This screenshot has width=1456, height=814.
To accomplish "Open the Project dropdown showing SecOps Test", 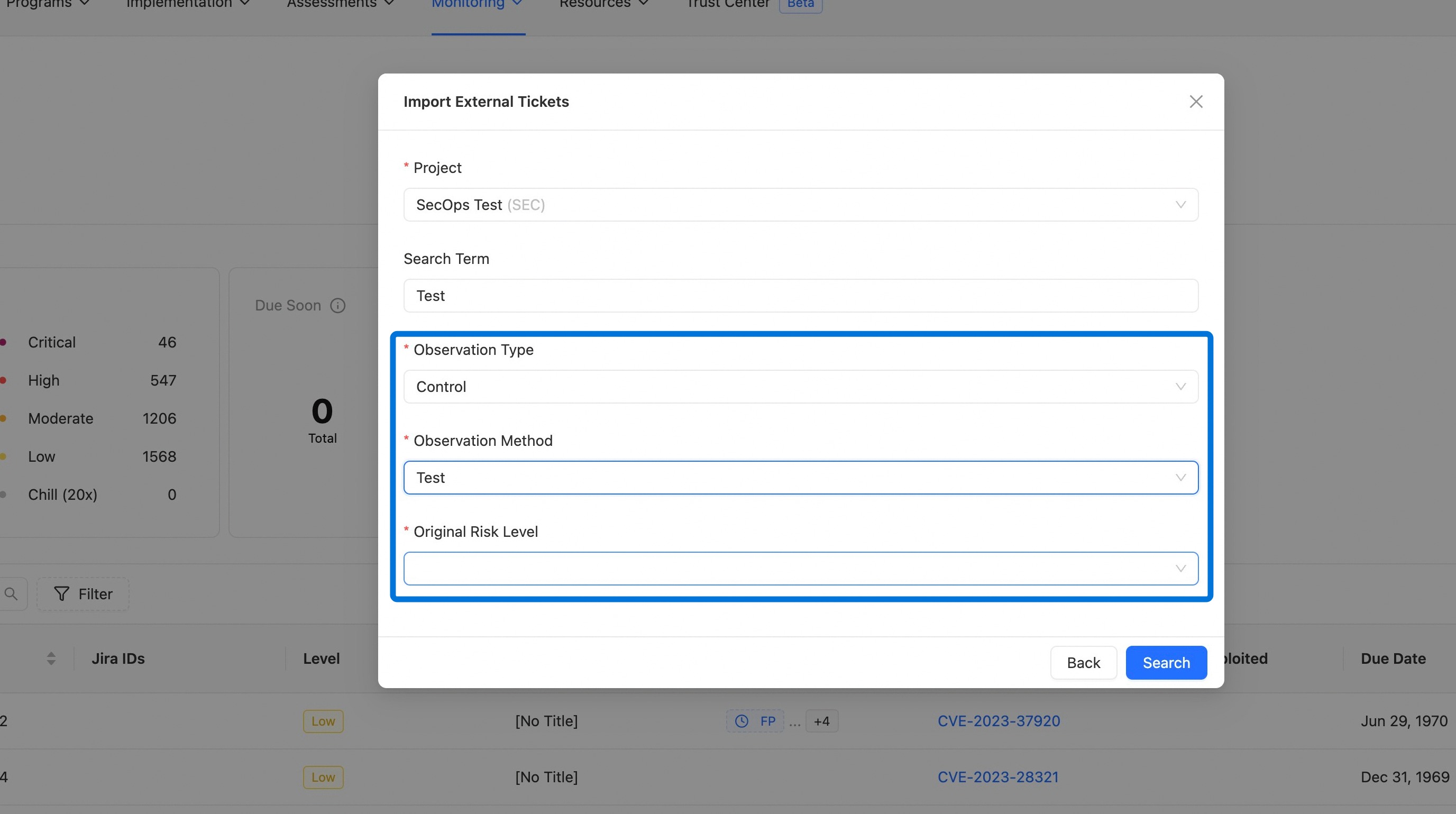I will coord(800,205).
